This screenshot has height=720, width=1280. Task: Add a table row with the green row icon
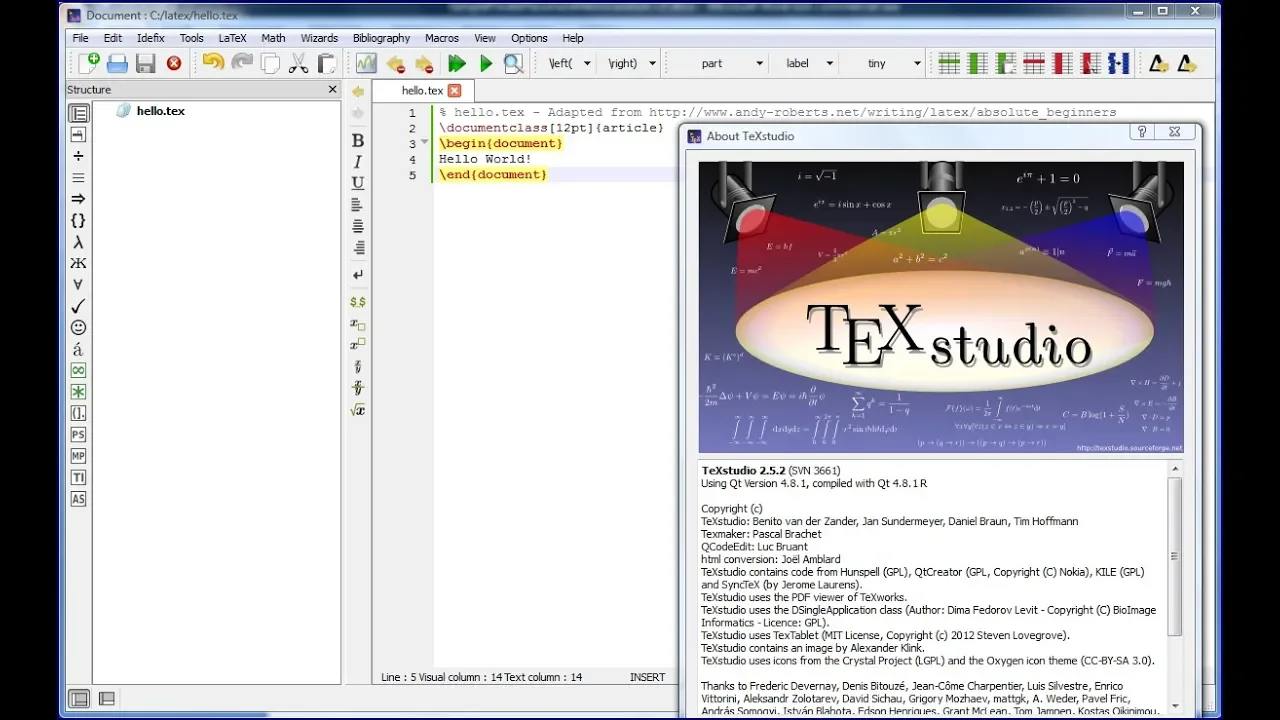(949, 63)
